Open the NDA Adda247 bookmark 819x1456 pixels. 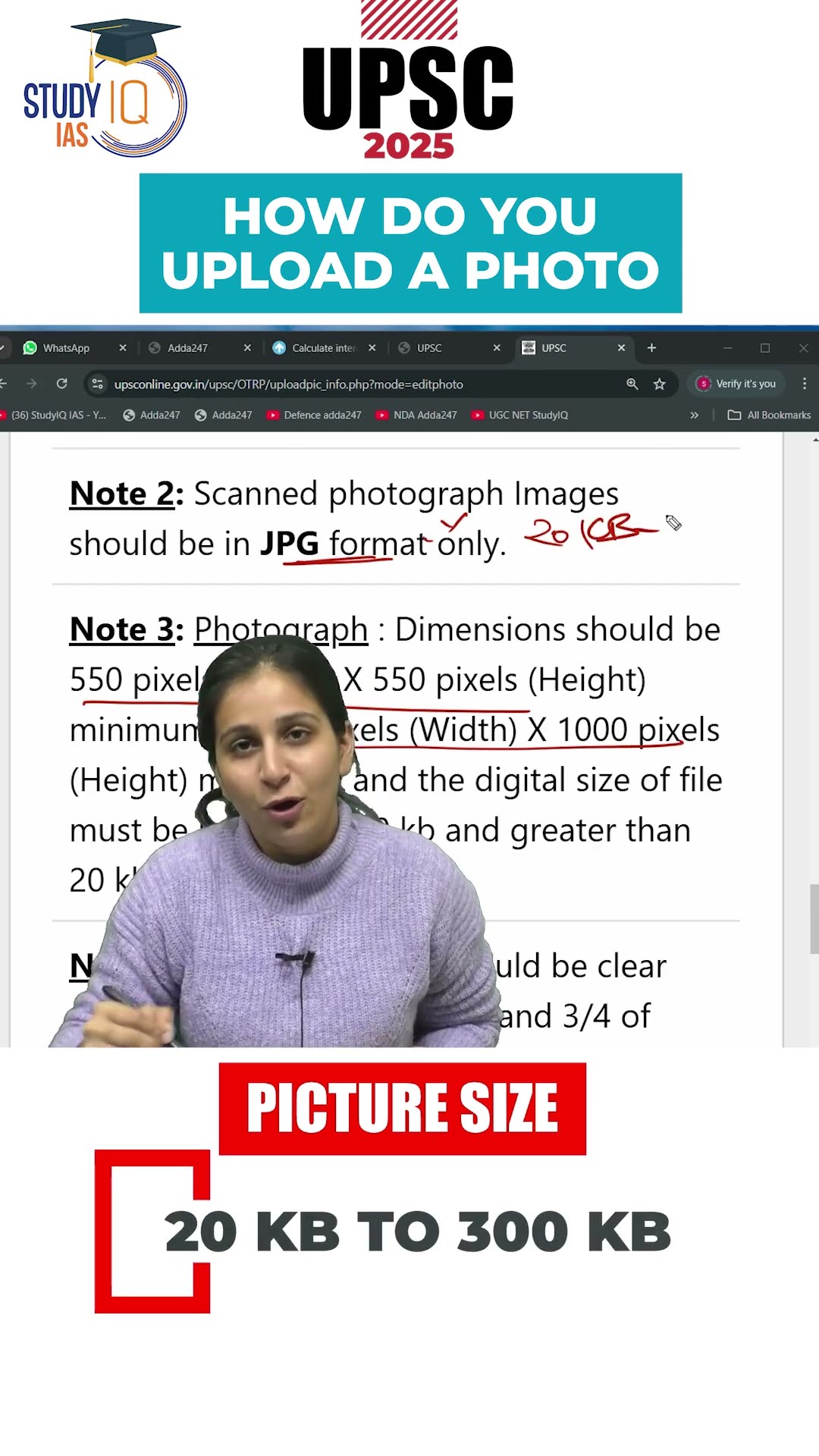[x=416, y=415]
